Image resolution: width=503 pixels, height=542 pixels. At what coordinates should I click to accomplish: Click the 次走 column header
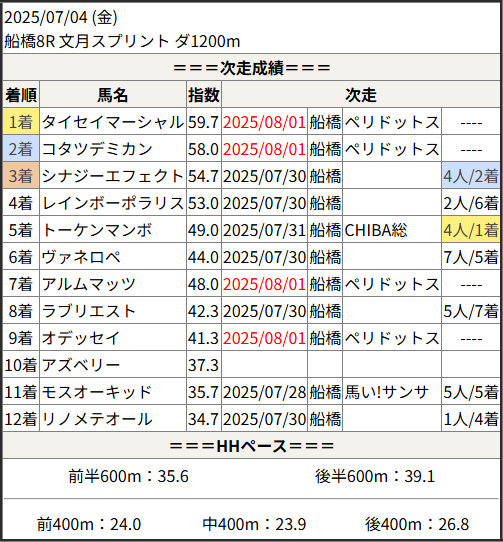(361, 94)
